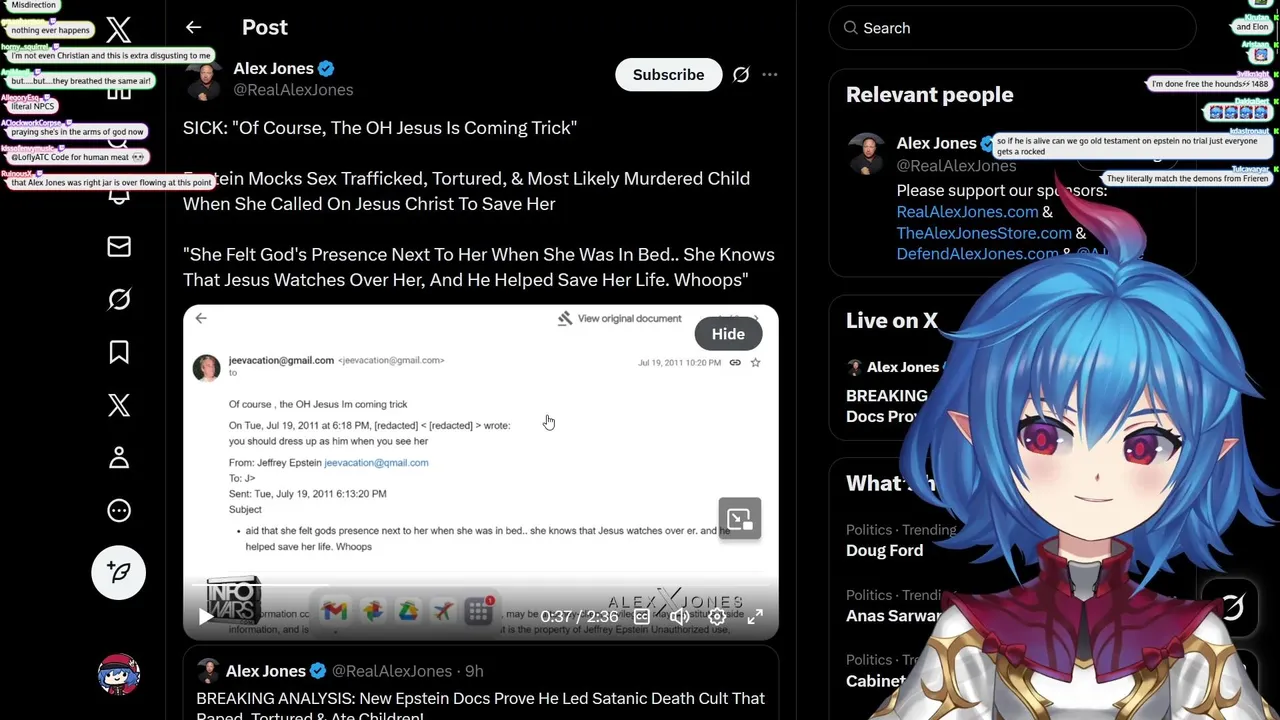This screenshot has width=1280, height=720.
Task: Click the 'Live on X' heading
Action: click(892, 321)
